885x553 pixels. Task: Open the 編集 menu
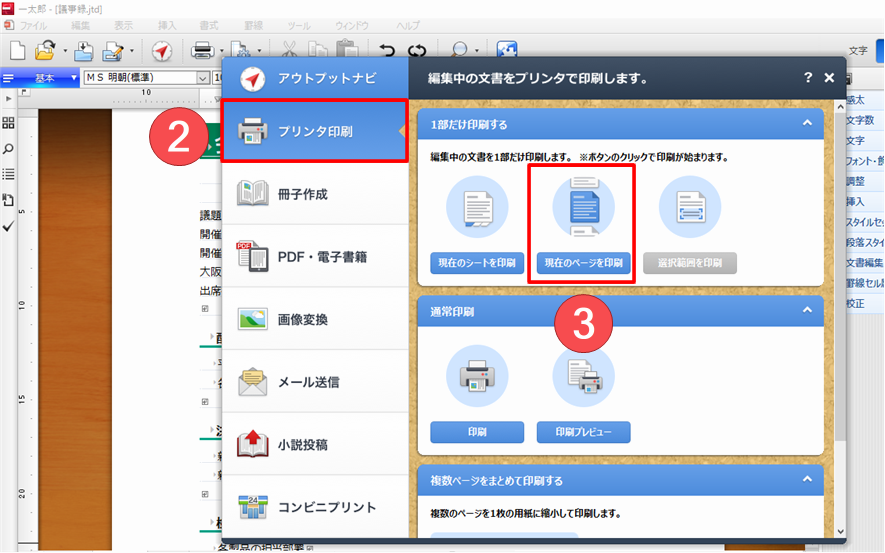[80, 25]
